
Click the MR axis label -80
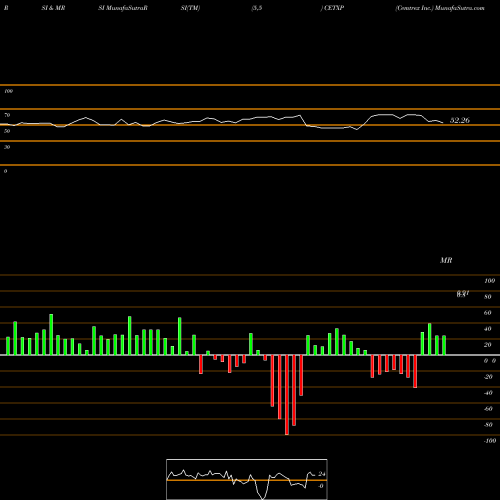click(x=488, y=425)
